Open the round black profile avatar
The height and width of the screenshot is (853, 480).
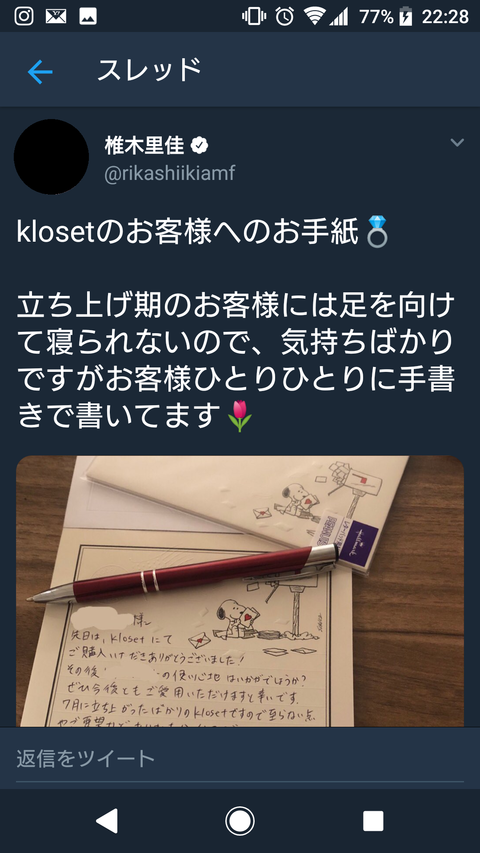51,157
